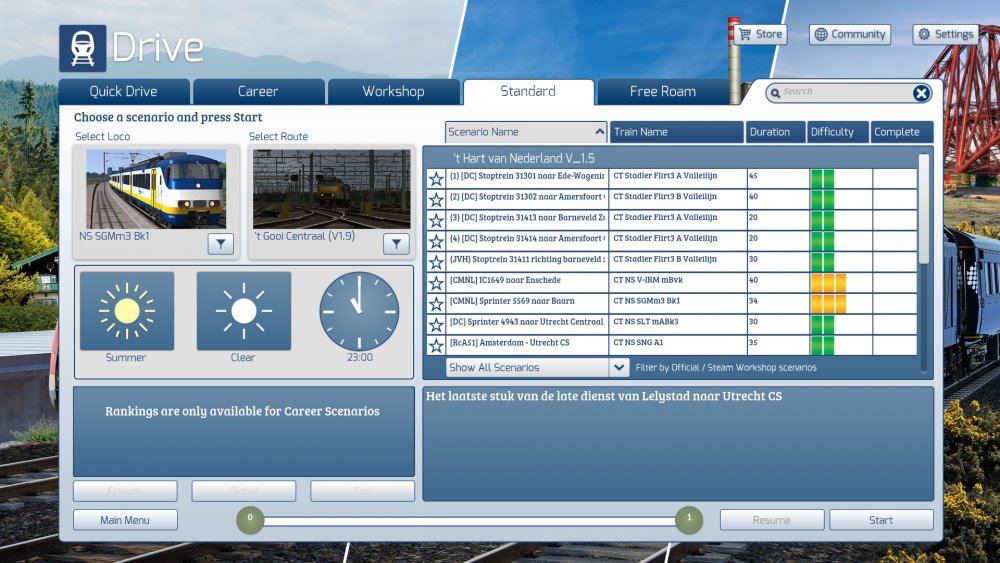This screenshot has height=563, width=1000.
Task: Click the right slider handle labeled 1
Action: point(688,520)
